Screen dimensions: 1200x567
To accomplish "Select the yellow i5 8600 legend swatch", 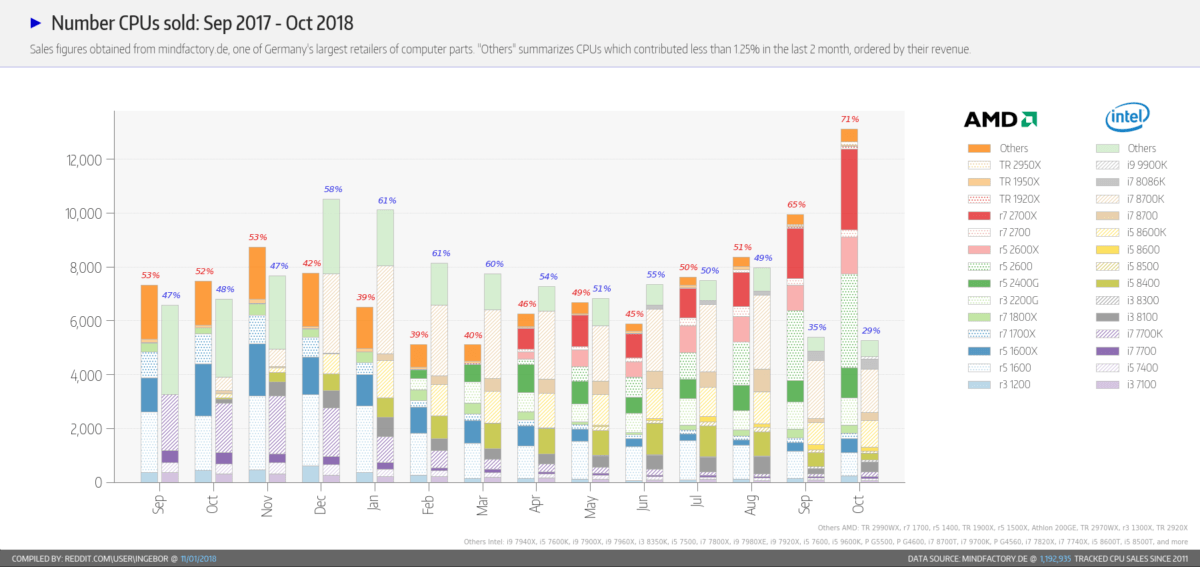I will [x=1106, y=250].
